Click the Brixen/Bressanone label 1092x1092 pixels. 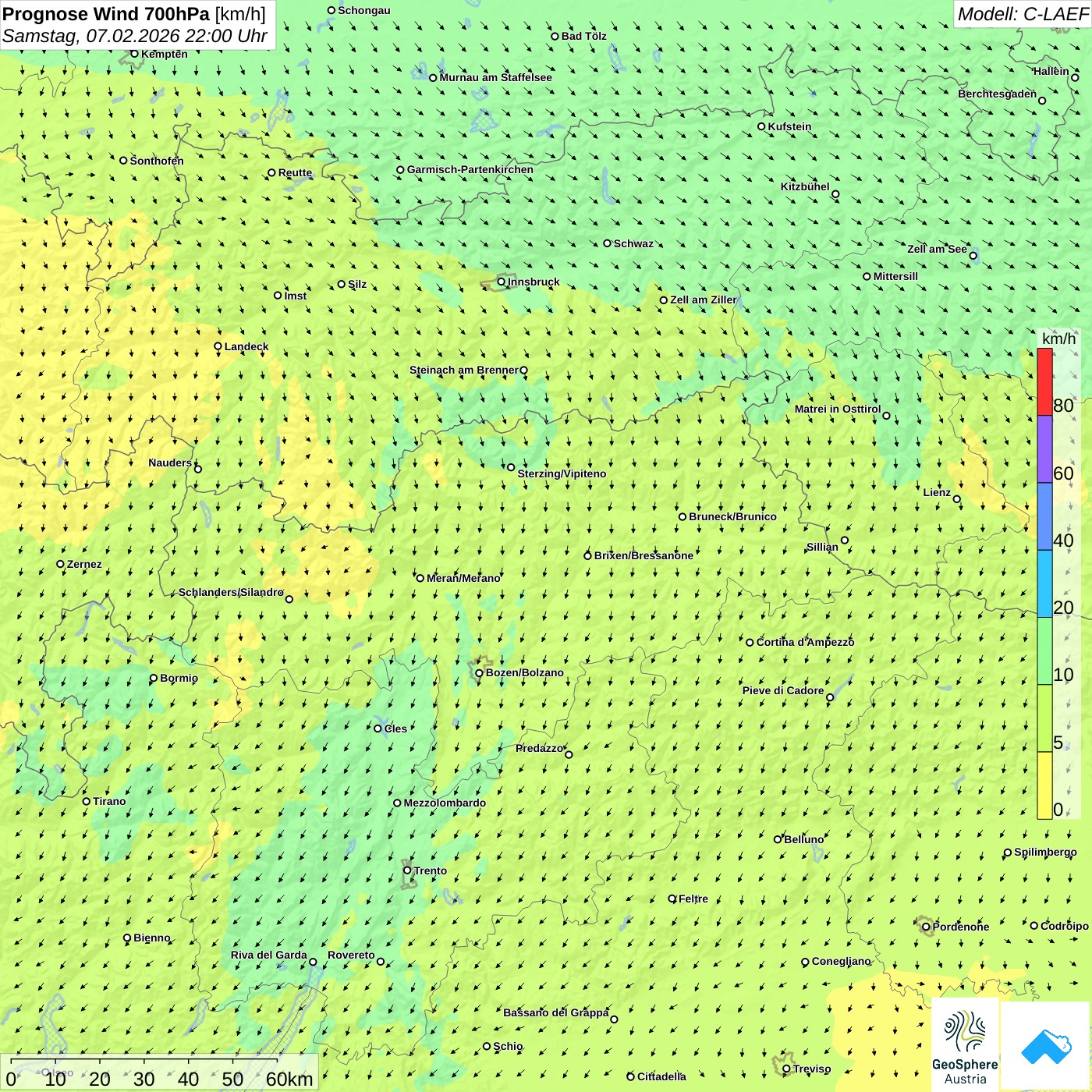[643, 555]
